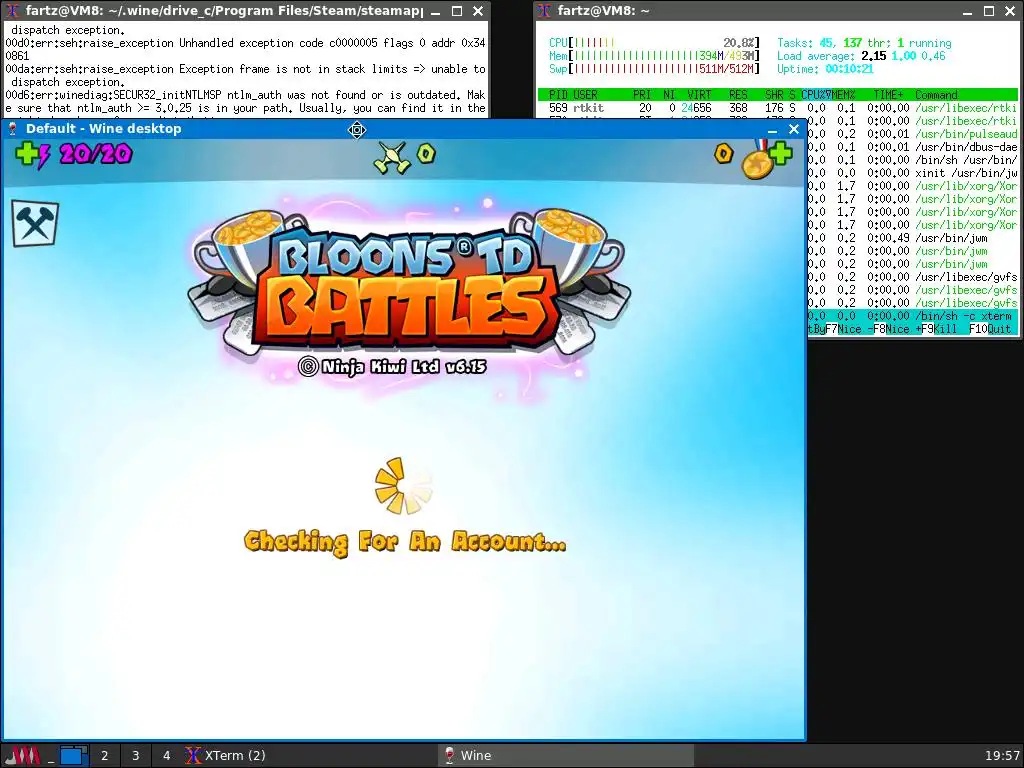The image size is (1024, 768).
Task: Maximize the fartz@VM8: ~ htop window
Action: [989, 11]
